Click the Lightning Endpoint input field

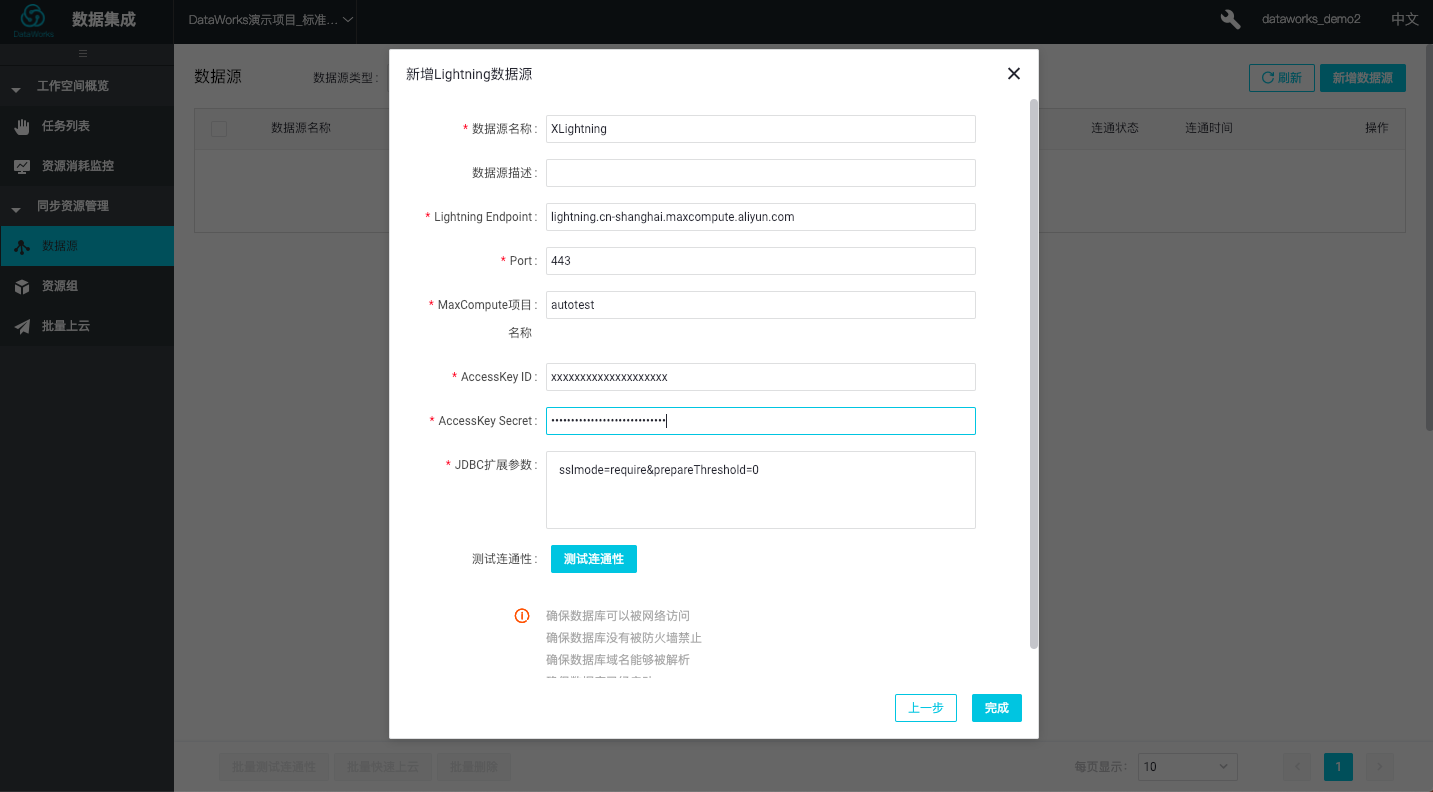pos(761,217)
